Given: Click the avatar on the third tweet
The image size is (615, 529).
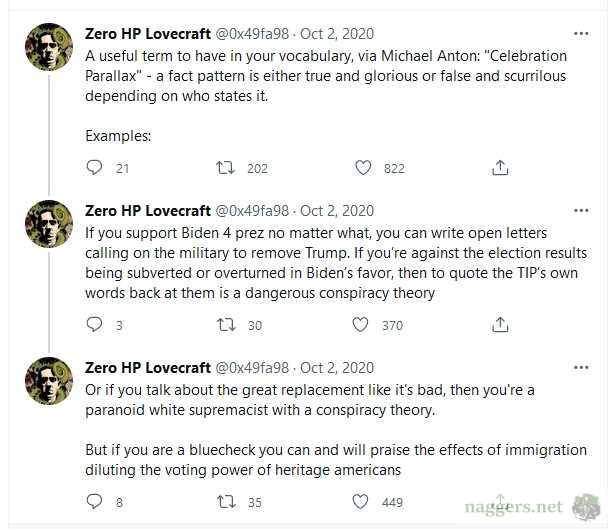Looking at the screenshot, I should [48, 381].
